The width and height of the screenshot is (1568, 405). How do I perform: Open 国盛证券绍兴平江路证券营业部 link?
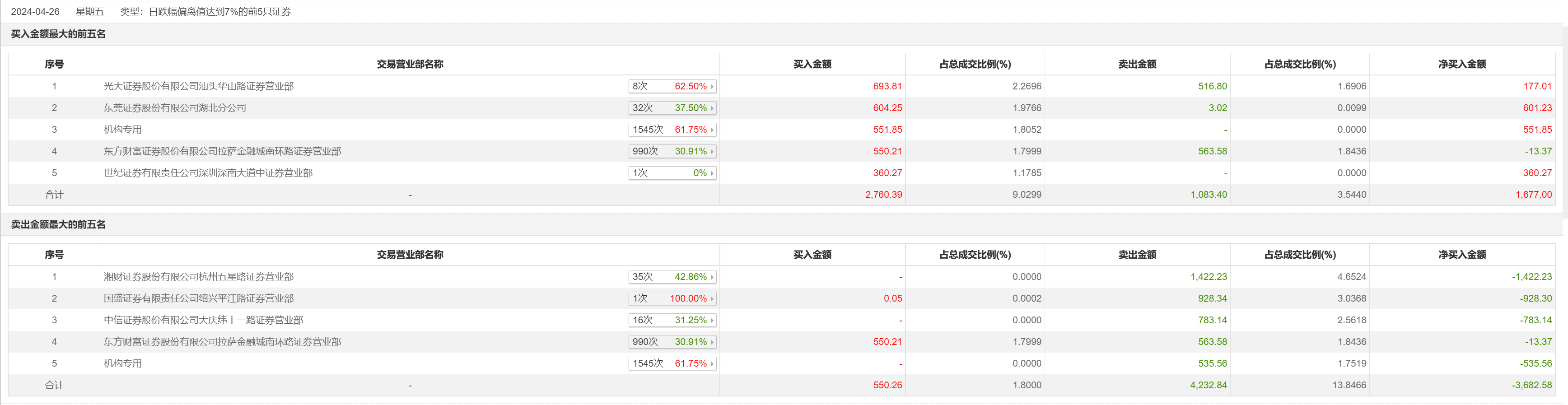(x=198, y=298)
